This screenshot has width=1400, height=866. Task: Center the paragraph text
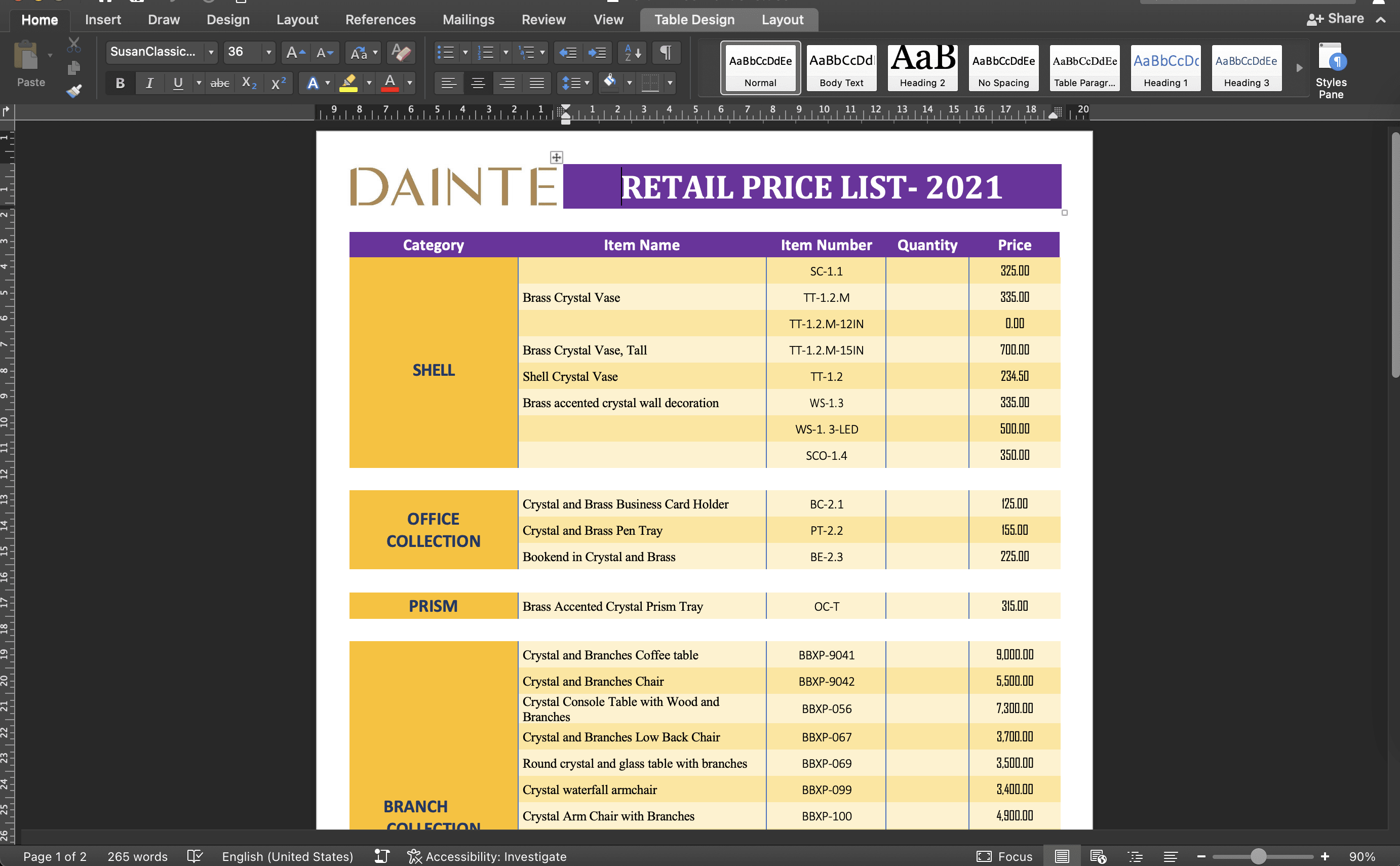[478, 84]
